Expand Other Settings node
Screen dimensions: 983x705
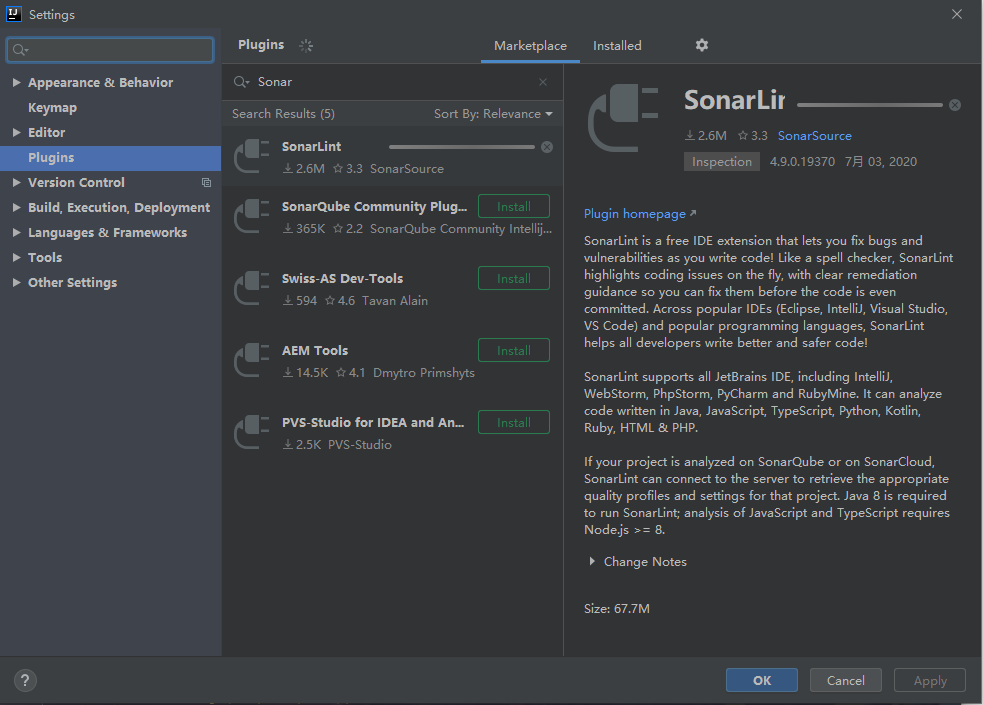17,283
